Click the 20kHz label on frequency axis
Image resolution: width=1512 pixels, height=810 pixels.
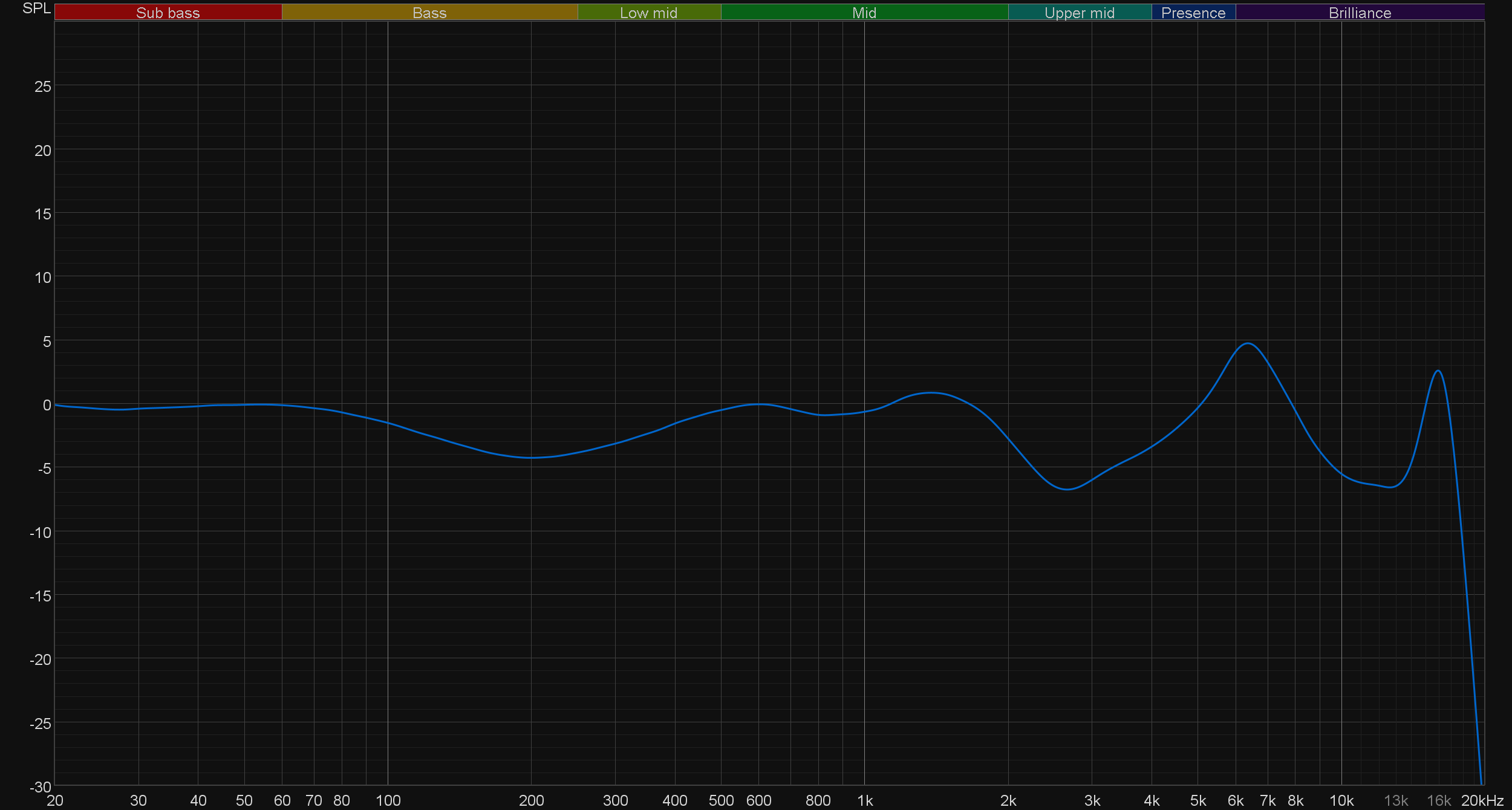click(1482, 800)
